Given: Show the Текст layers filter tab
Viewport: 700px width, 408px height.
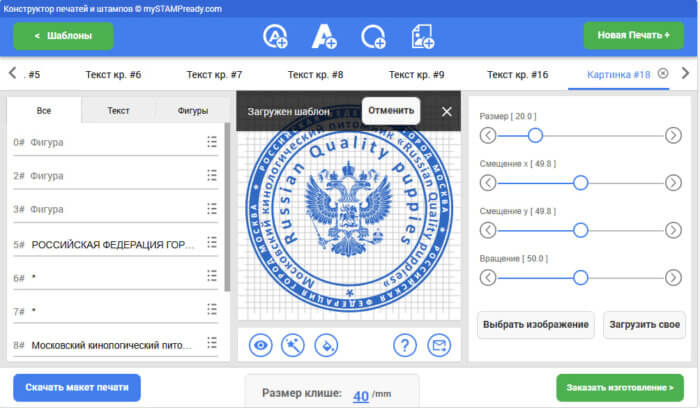Looking at the screenshot, I should point(118,110).
